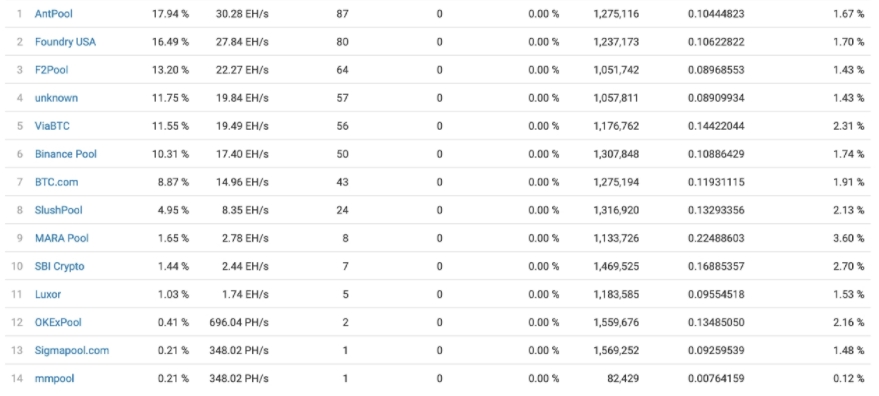Screen dimensions: 879x396
Task: Click AntPool's 30.28 EH/s hashrate cell
Action: [242, 14]
